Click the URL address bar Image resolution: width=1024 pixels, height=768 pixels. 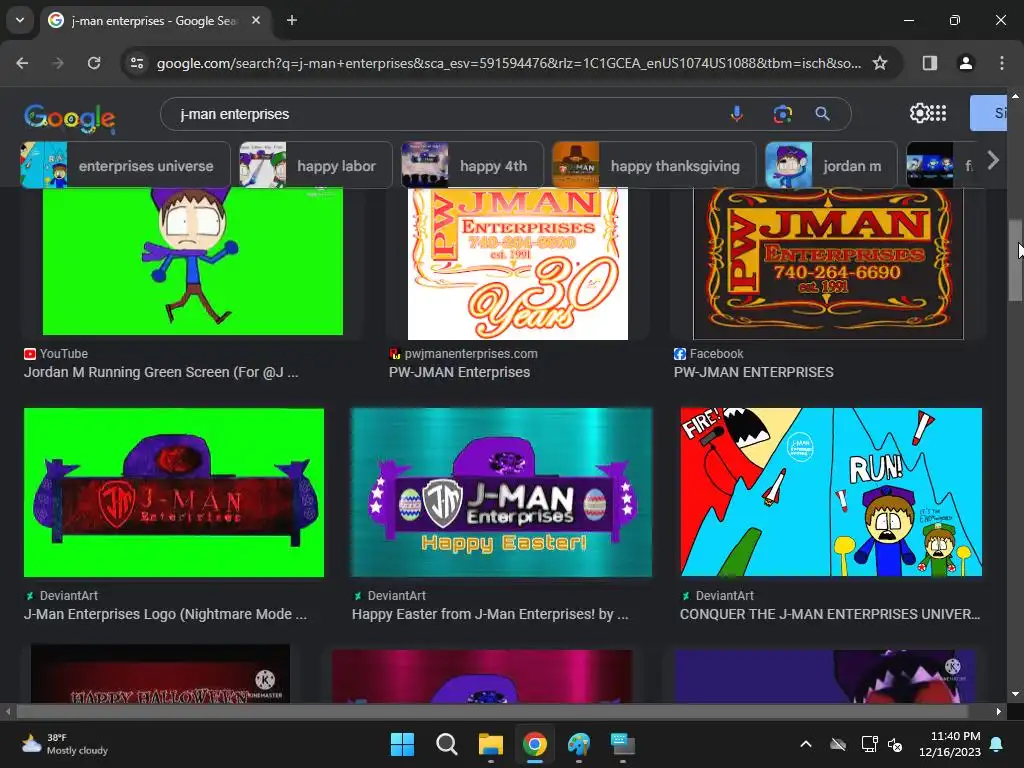[509, 63]
